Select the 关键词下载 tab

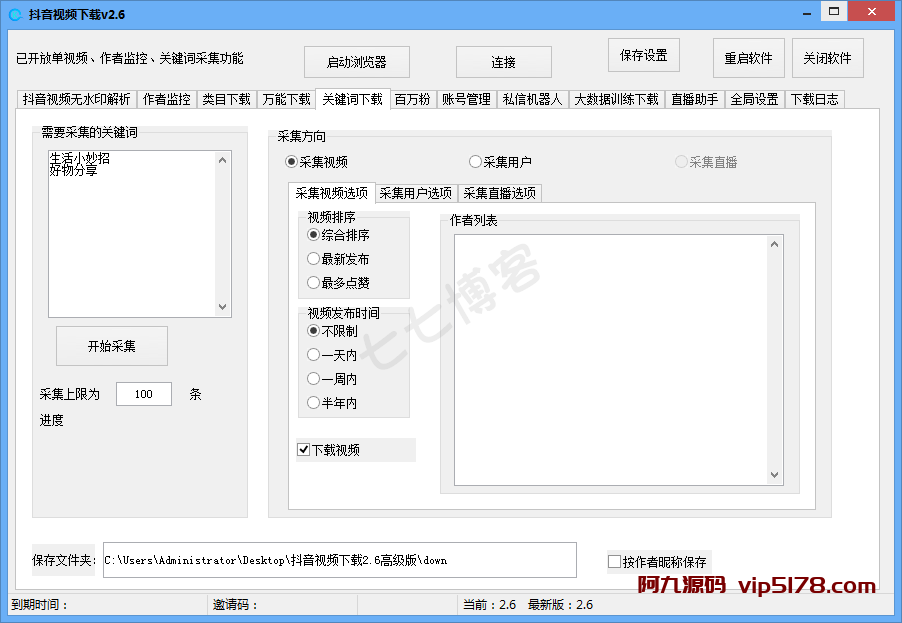353,98
